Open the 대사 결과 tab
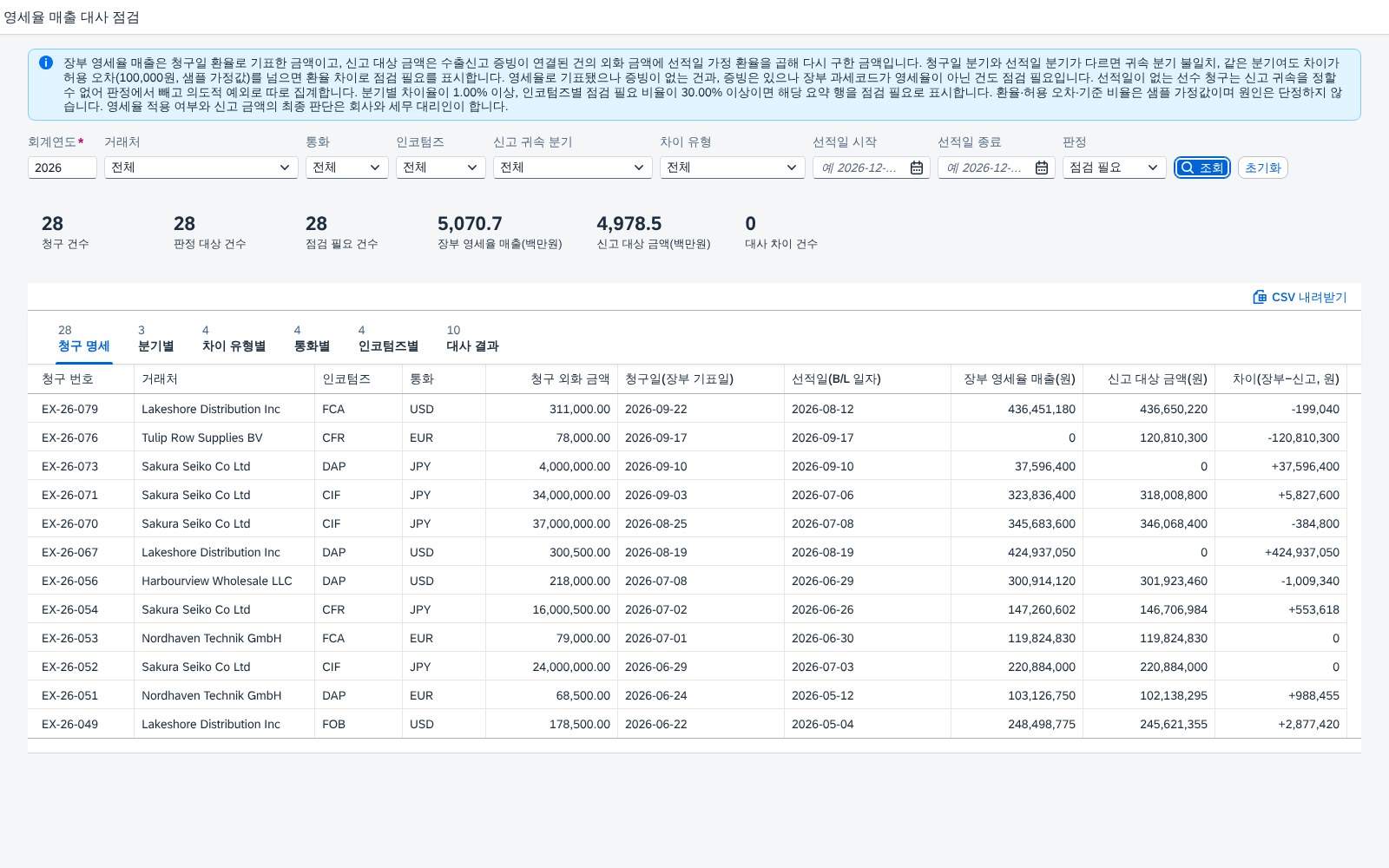Screen dimensions: 1389x868 pos(473,339)
